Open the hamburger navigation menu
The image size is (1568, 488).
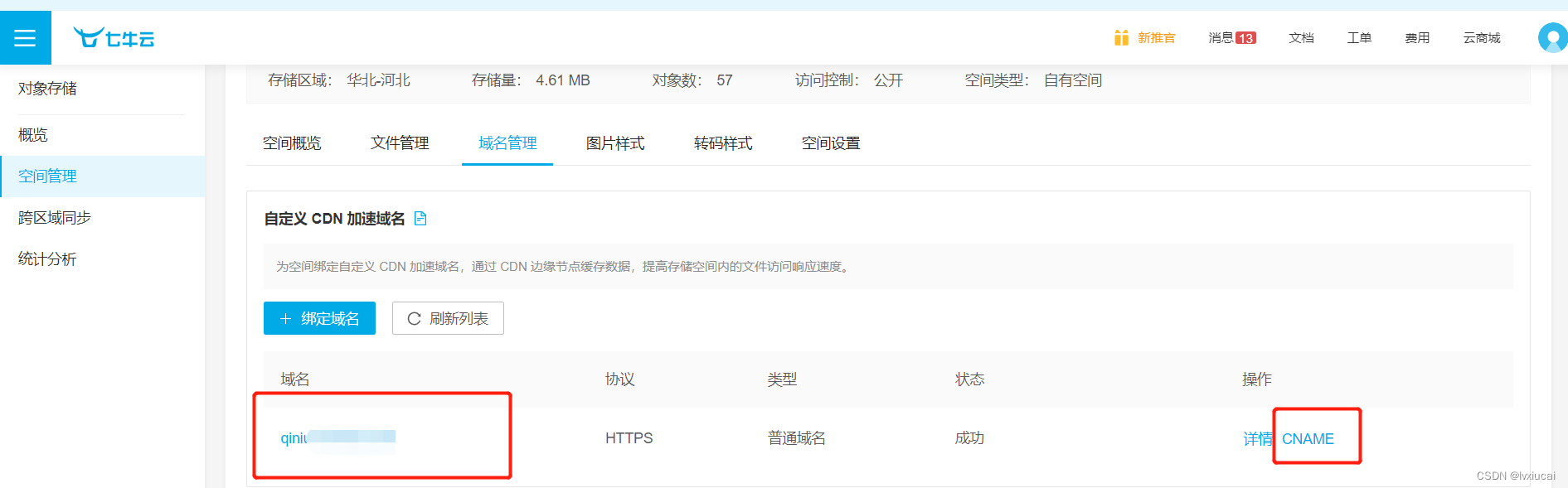point(25,37)
